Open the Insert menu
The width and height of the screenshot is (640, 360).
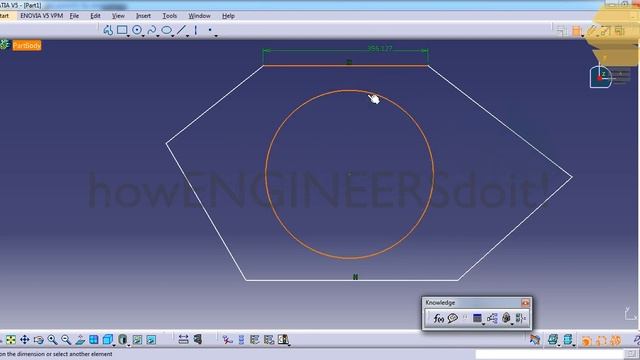coord(143,16)
